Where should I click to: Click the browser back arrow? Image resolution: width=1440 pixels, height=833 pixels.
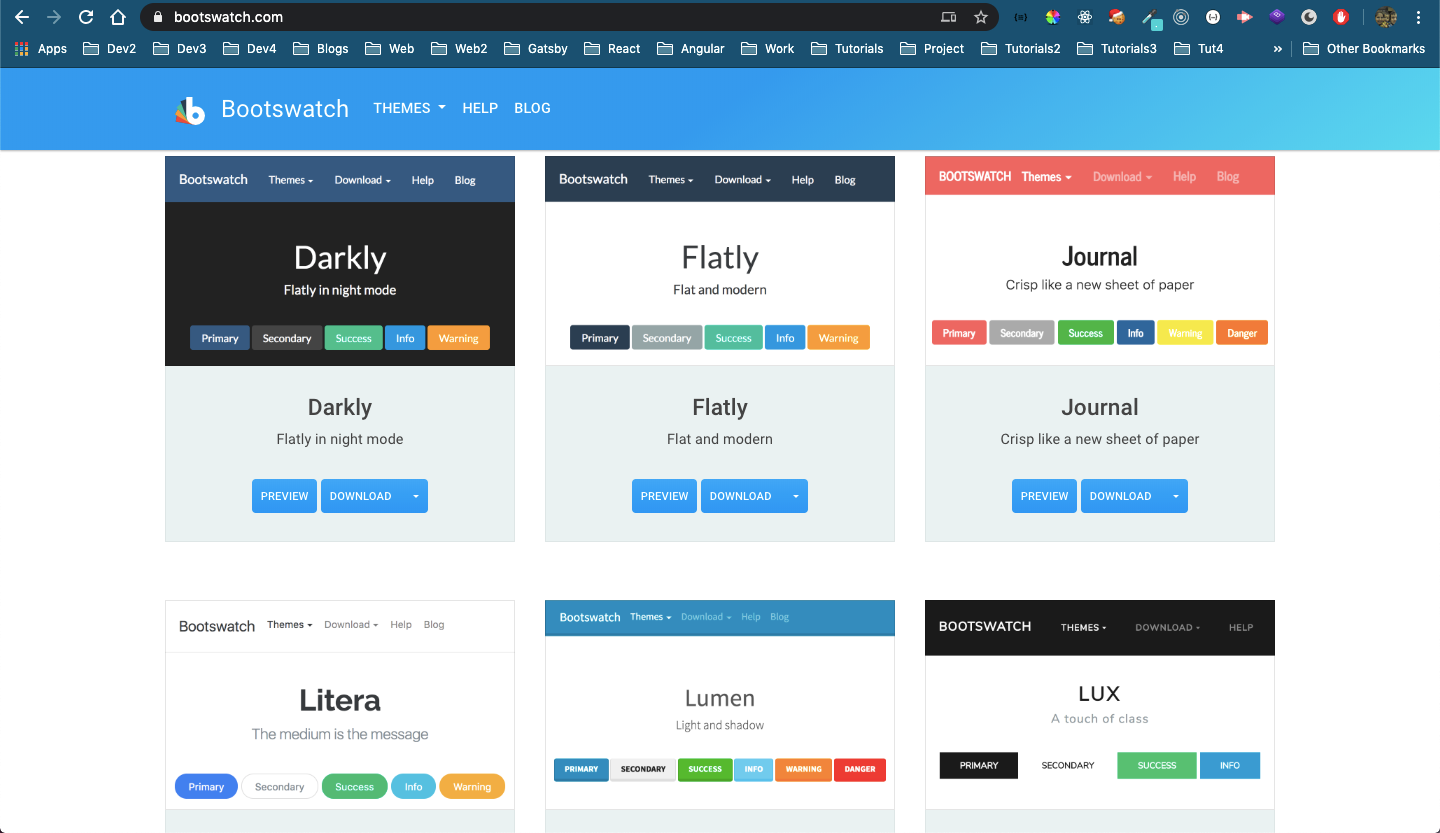pyautogui.click(x=22, y=17)
